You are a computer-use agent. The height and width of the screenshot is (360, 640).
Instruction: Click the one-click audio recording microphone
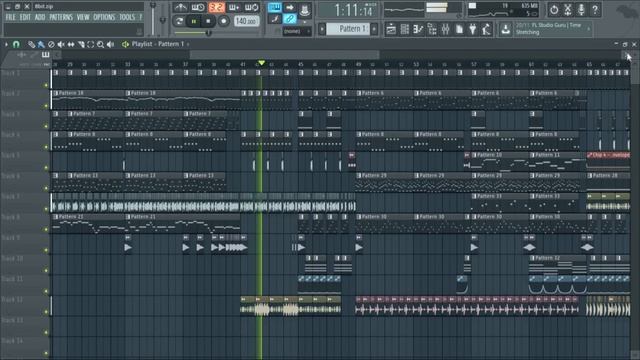581,9
